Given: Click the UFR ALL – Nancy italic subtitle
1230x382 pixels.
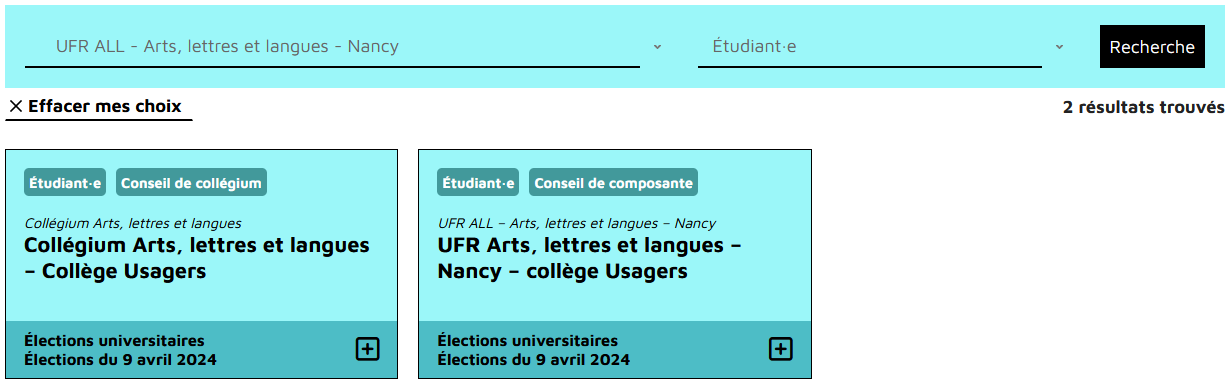Looking at the screenshot, I should [x=577, y=224].
